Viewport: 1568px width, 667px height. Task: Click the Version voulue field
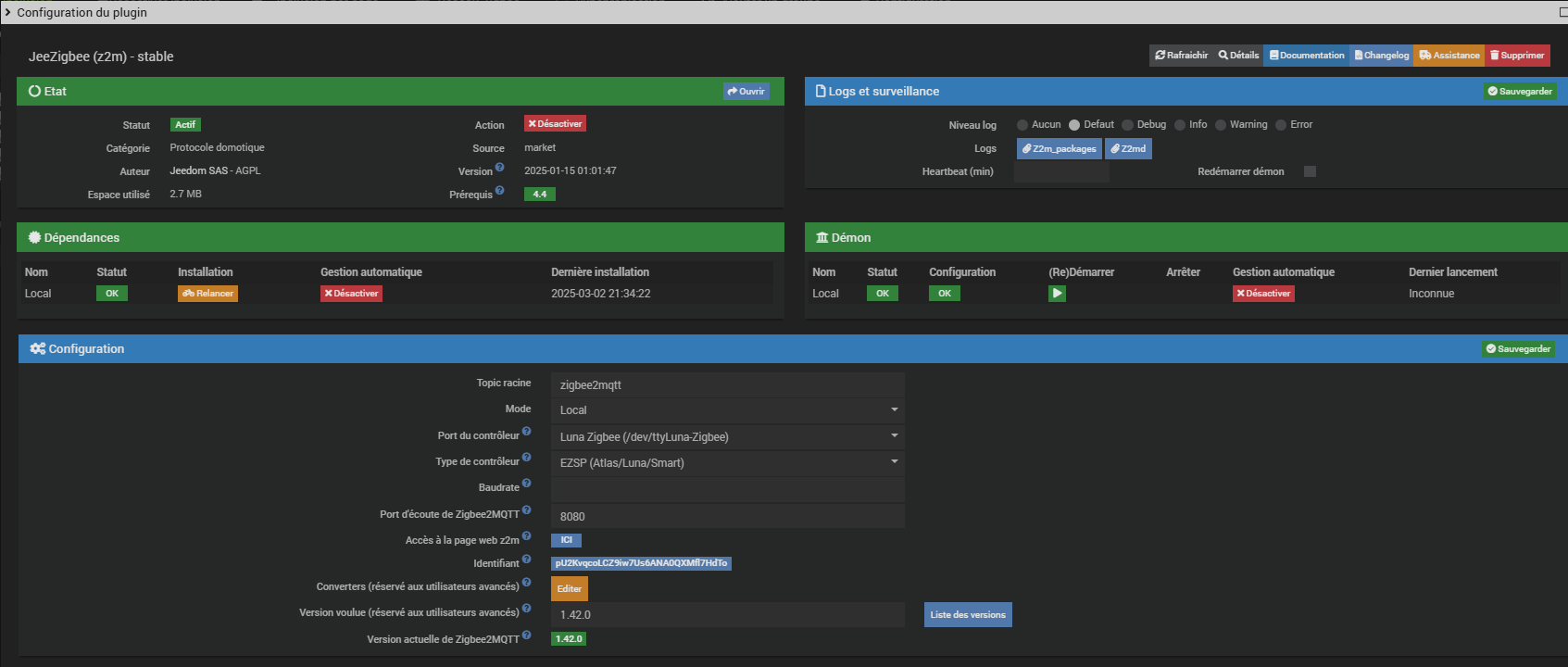[x=727, y=615]
